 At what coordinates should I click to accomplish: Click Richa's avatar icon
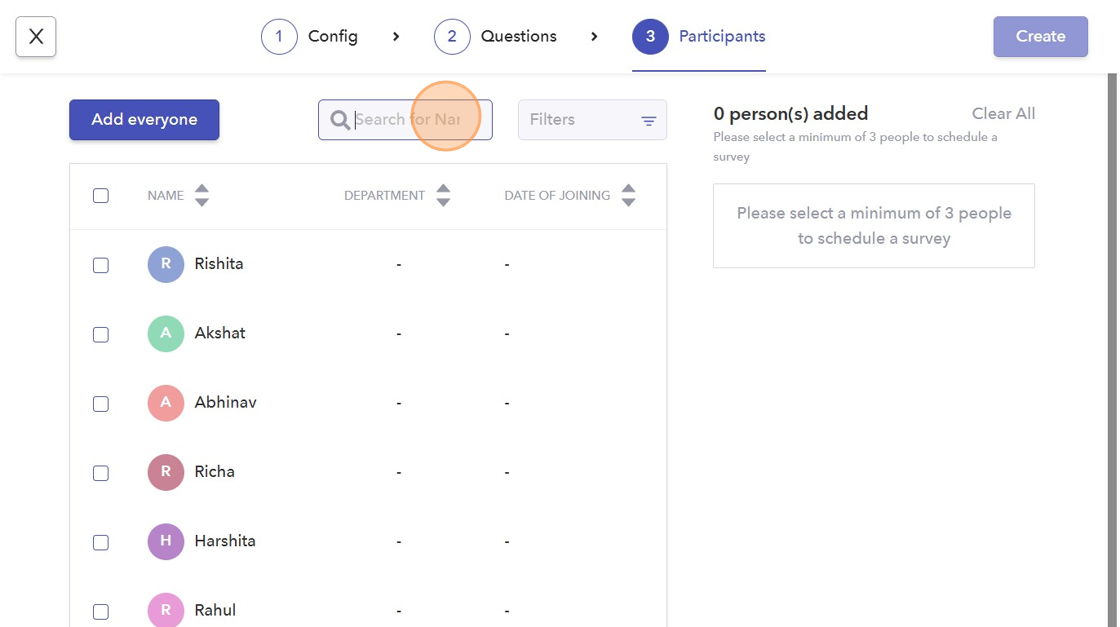coord(166,472)
